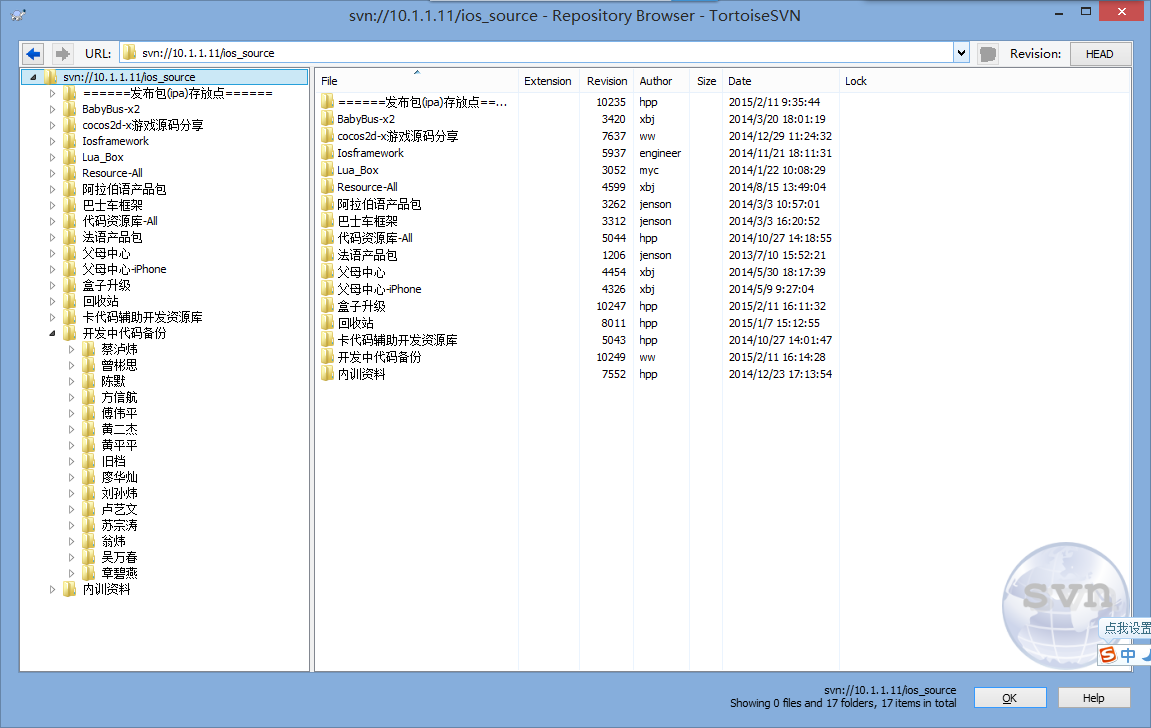Expand the 吴万春 subfolder node
This screenshot has width=1151, height=728.
click(x=71, y=557)
